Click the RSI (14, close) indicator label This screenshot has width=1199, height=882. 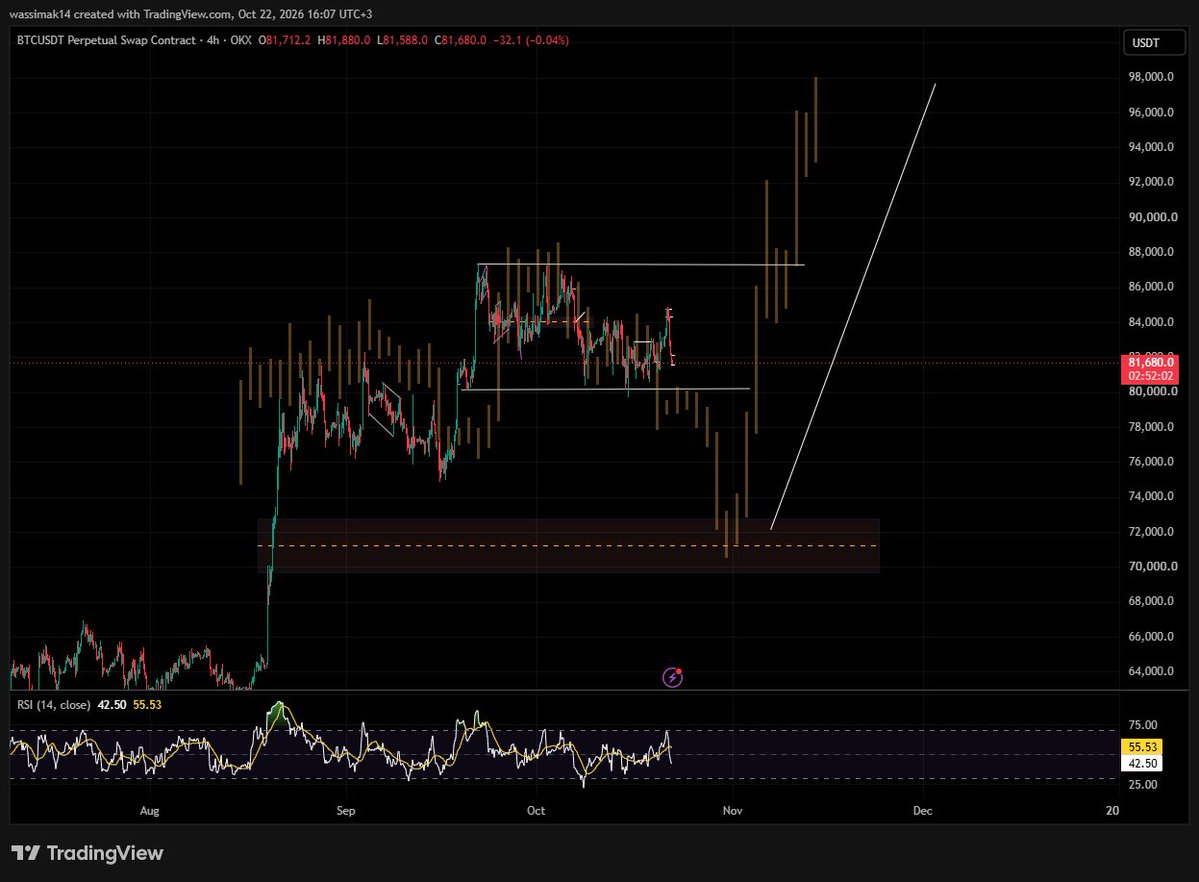[x=54, y=705]
